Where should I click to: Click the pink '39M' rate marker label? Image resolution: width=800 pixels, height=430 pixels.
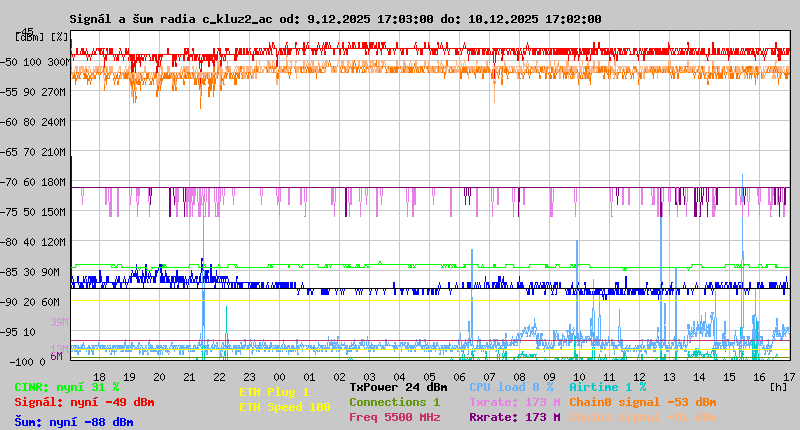(x=59, y=322)
